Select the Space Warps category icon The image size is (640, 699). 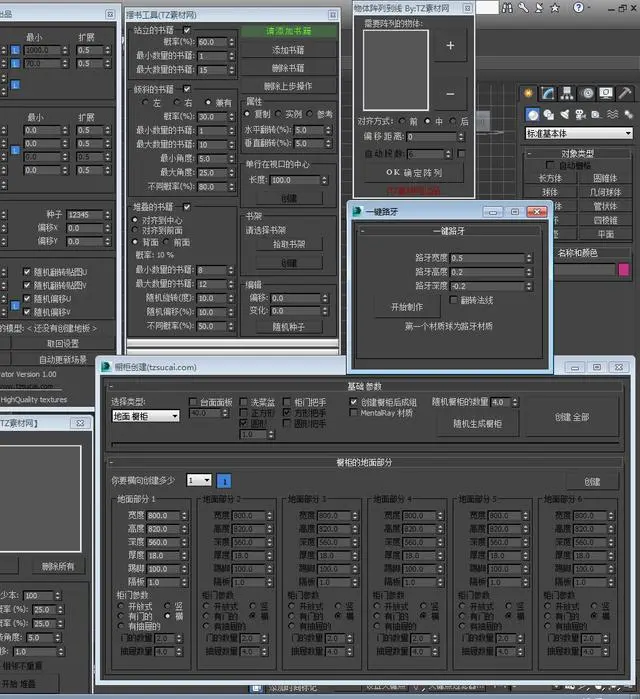point(612,115)
